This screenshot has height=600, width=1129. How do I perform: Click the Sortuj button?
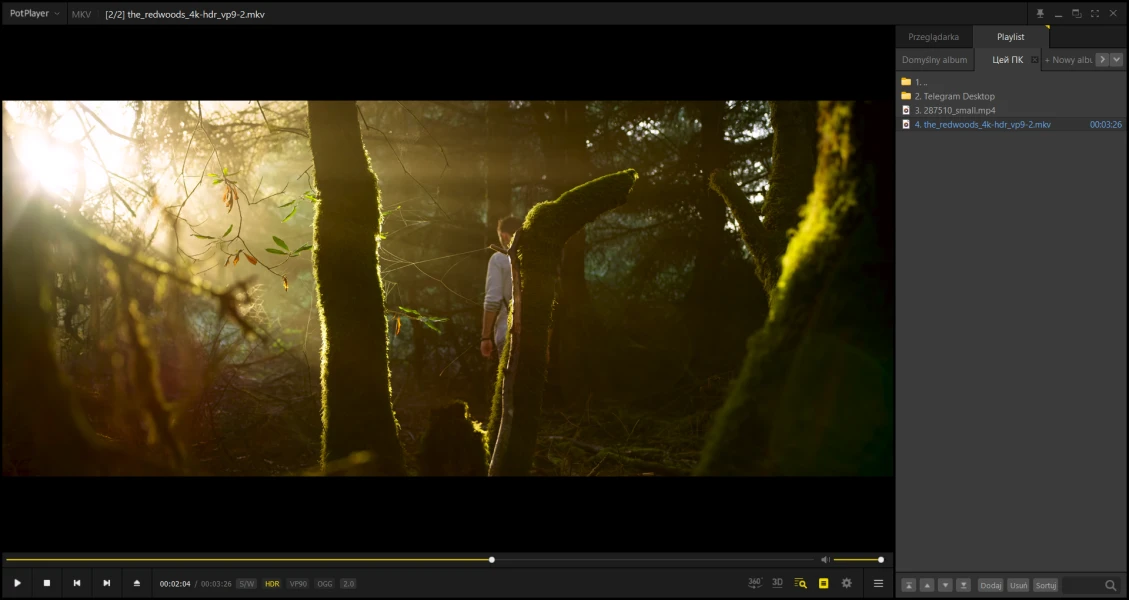[1045, 585]
